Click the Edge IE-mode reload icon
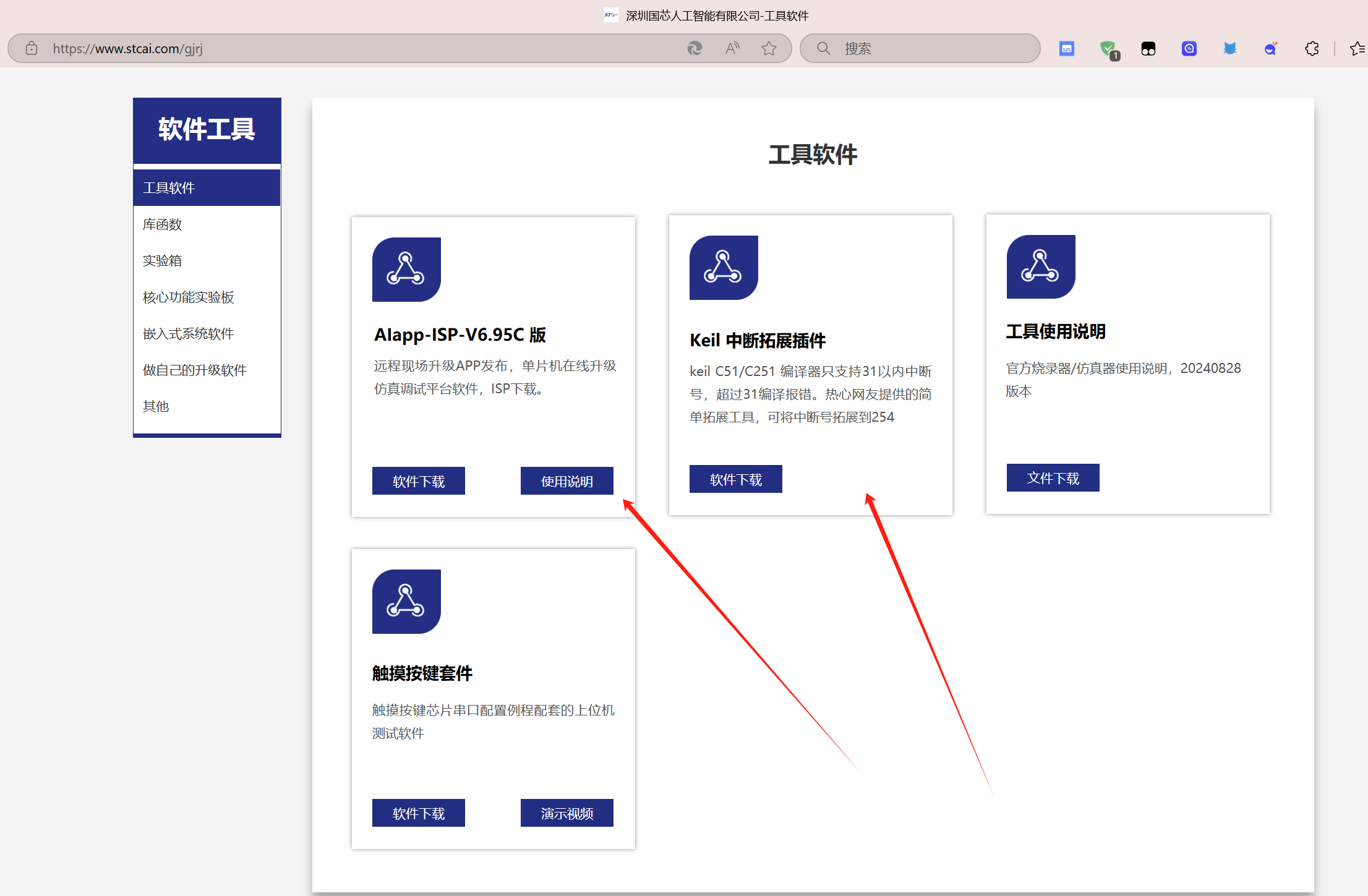The width and height of the screenshot is (1368, 896). pyautogui.click(x=695, y=48)
